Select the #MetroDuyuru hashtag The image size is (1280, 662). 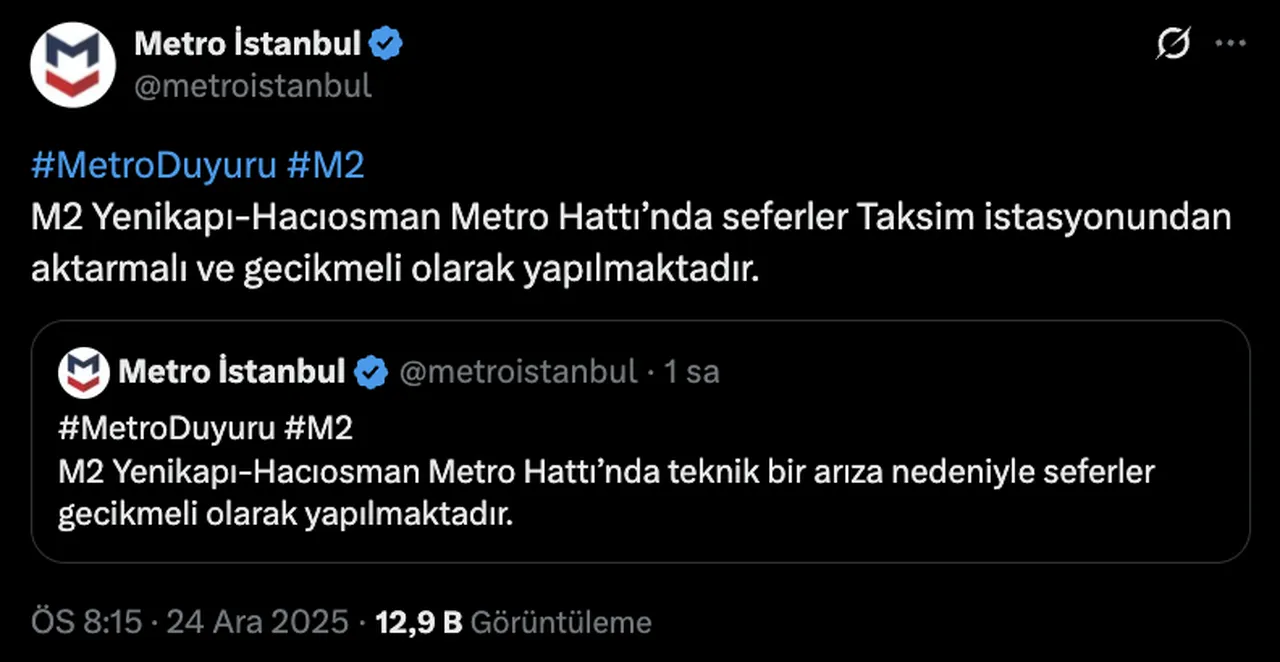[154, 165]
